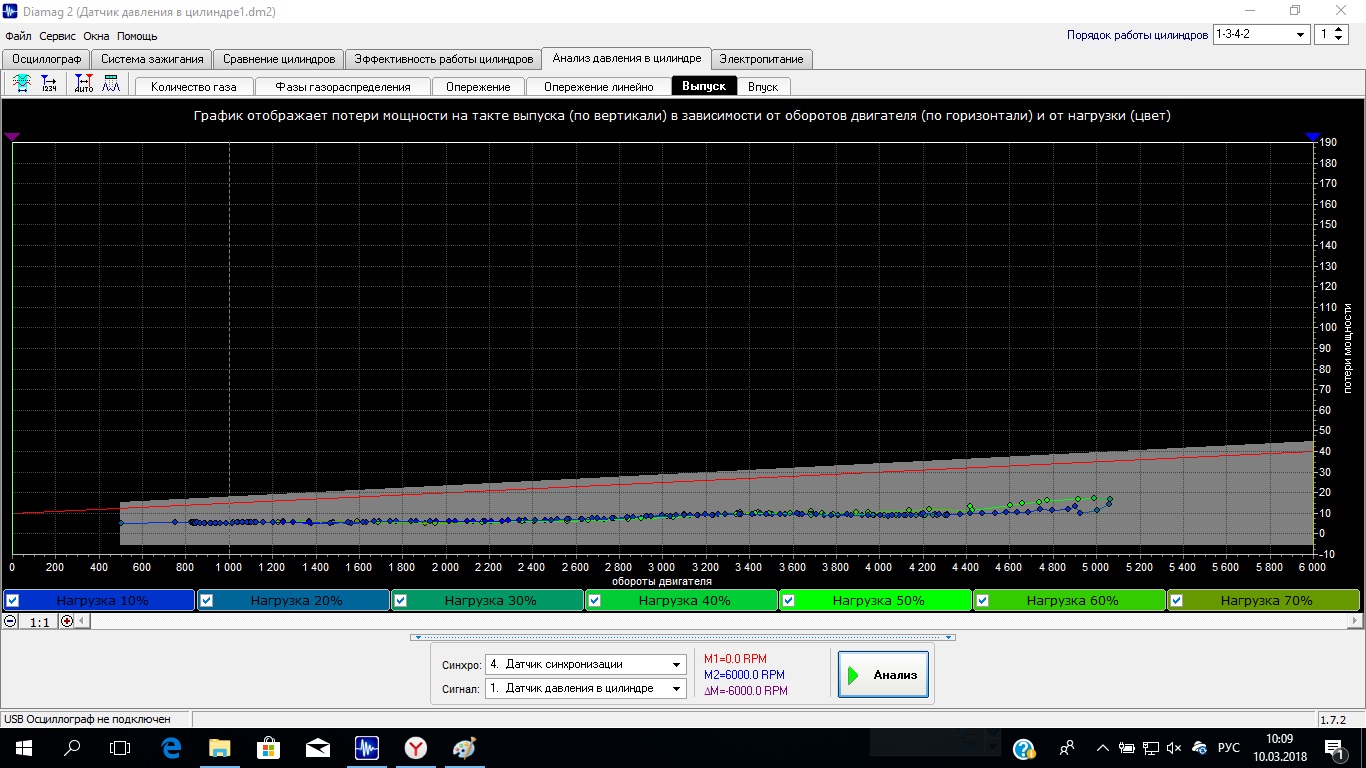Click the bright green Нагрузка 50% color label
The height and width of the screenshot is (768, 1366).
coord(878,601)
